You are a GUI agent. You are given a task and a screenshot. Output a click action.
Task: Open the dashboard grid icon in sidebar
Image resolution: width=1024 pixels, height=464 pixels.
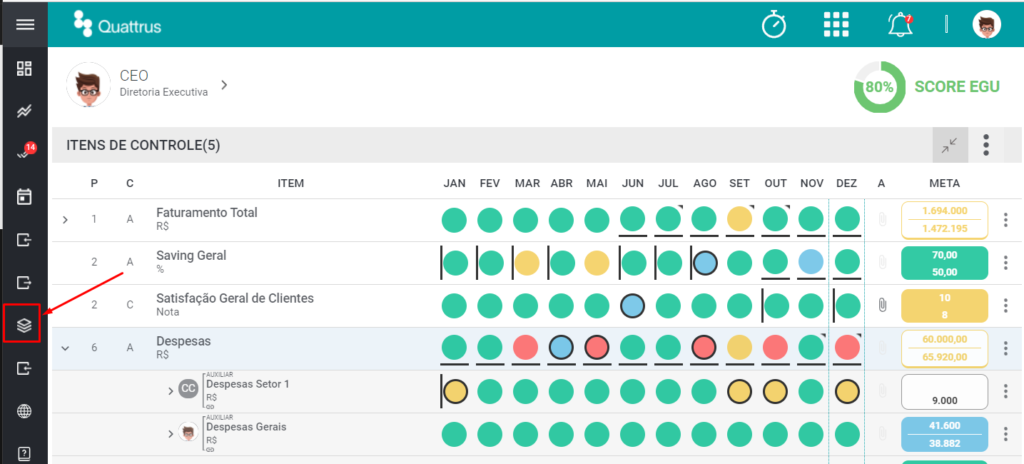(24, 69)
